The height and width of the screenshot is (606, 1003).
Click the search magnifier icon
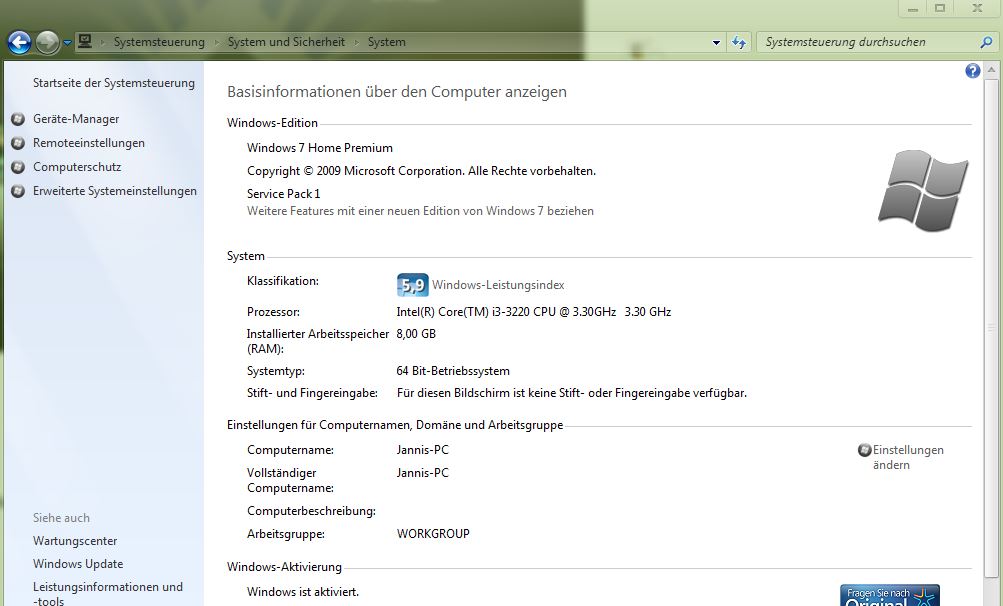pos(986,42)
